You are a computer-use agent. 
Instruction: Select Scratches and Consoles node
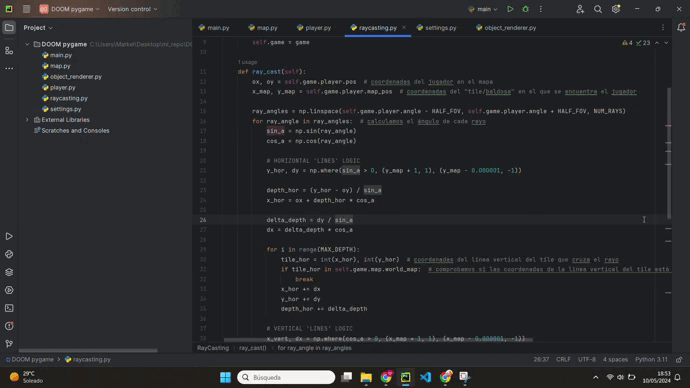[72, 131]
